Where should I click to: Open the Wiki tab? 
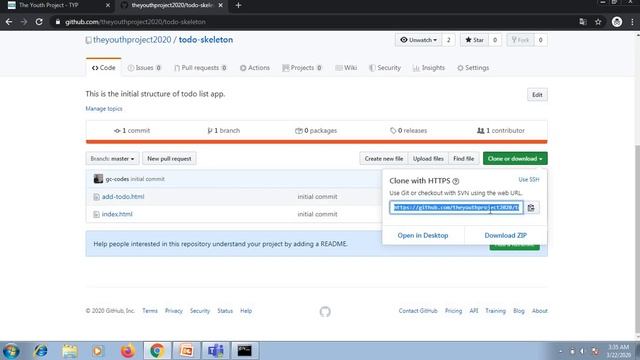tap(346, 68)
